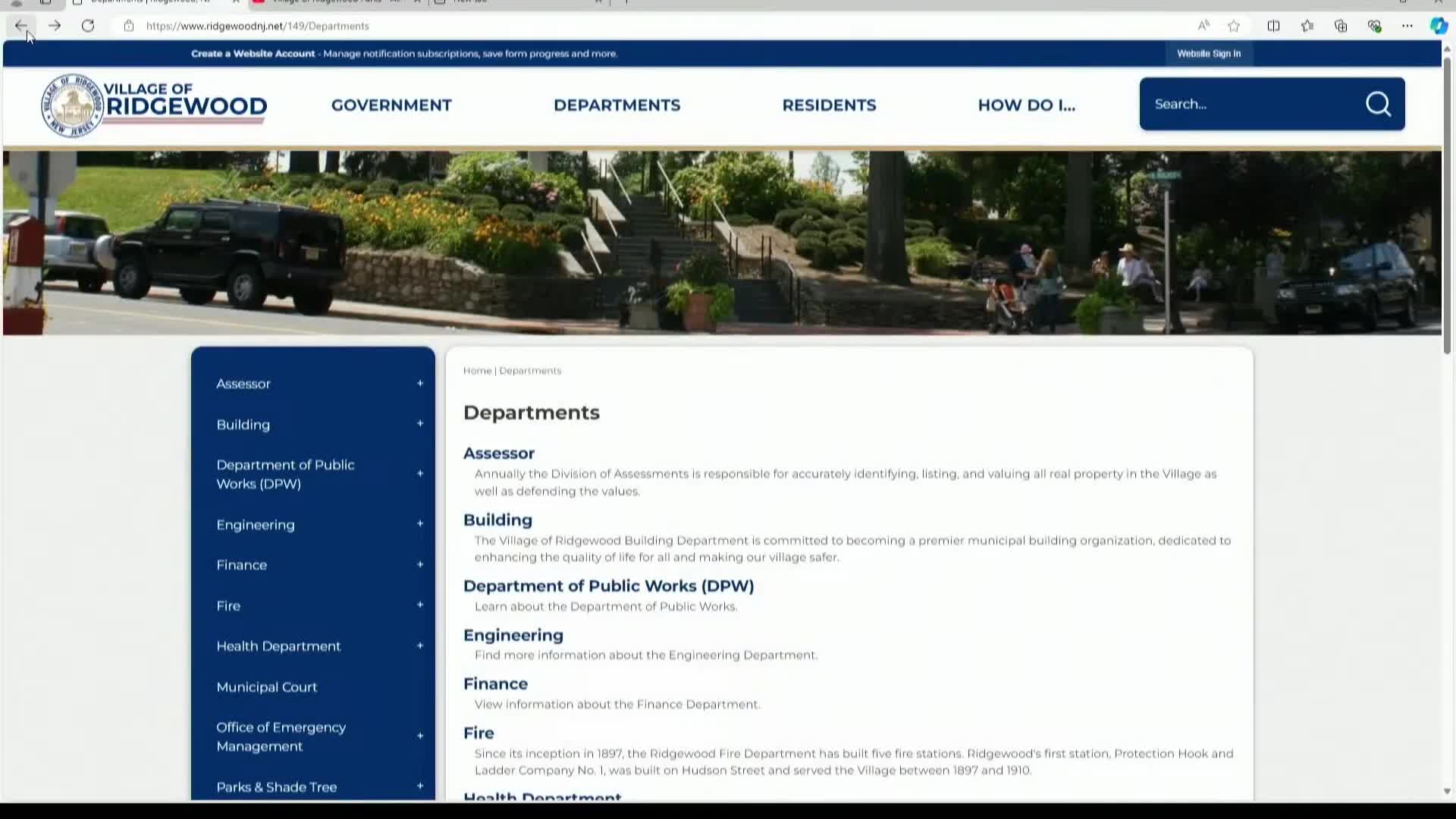Expand the Fire sidebar item
This screenshot has width=1456, height=819.
point(420,605)
